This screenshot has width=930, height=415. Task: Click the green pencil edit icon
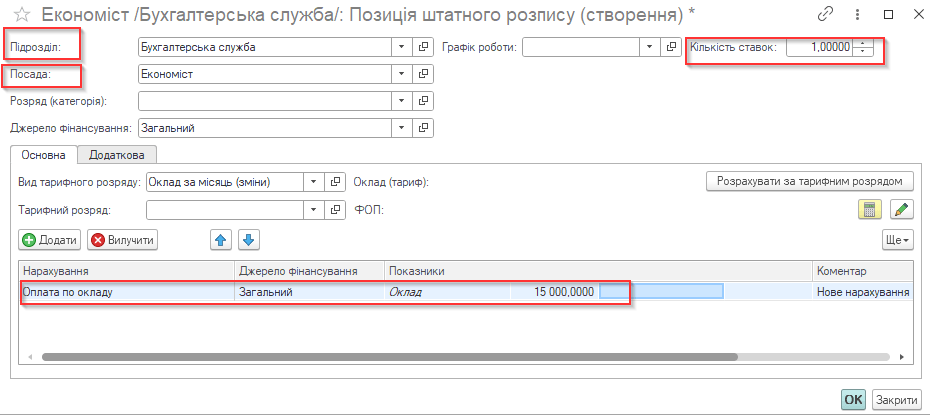pos(902,209)
